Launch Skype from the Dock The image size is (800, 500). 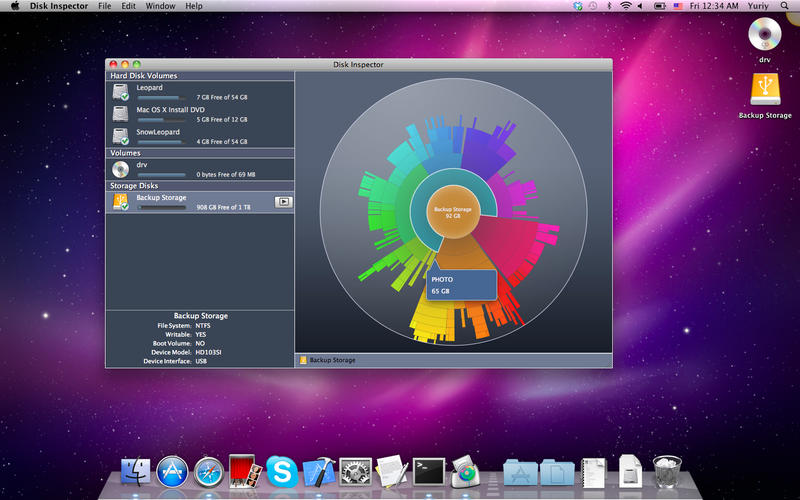click(283, 471)
